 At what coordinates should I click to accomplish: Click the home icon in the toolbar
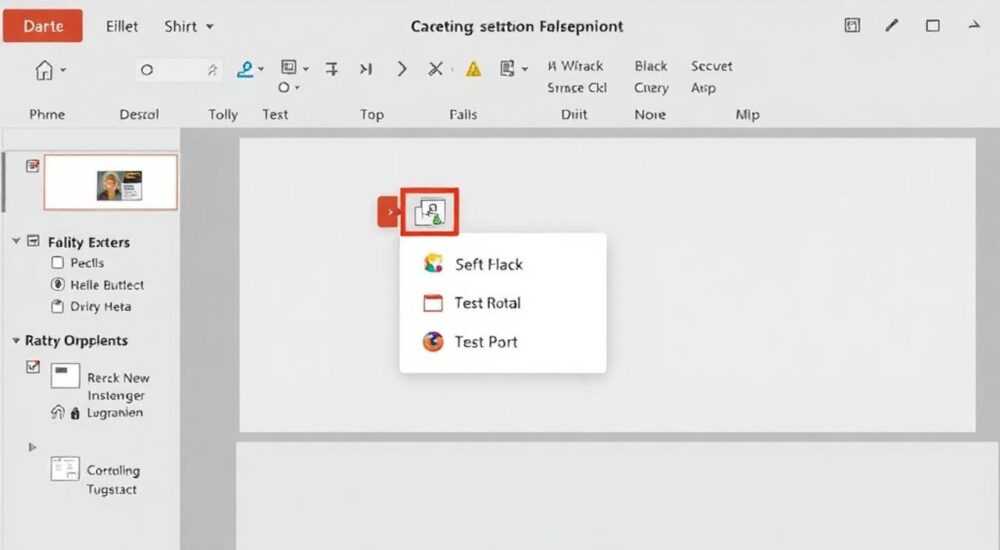[44, 70]
